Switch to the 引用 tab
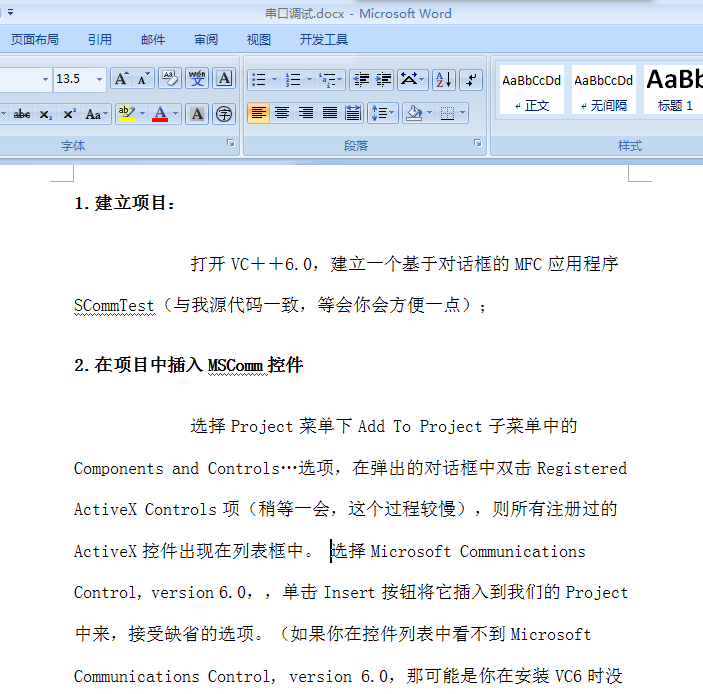703x694 pixels. 100,40
